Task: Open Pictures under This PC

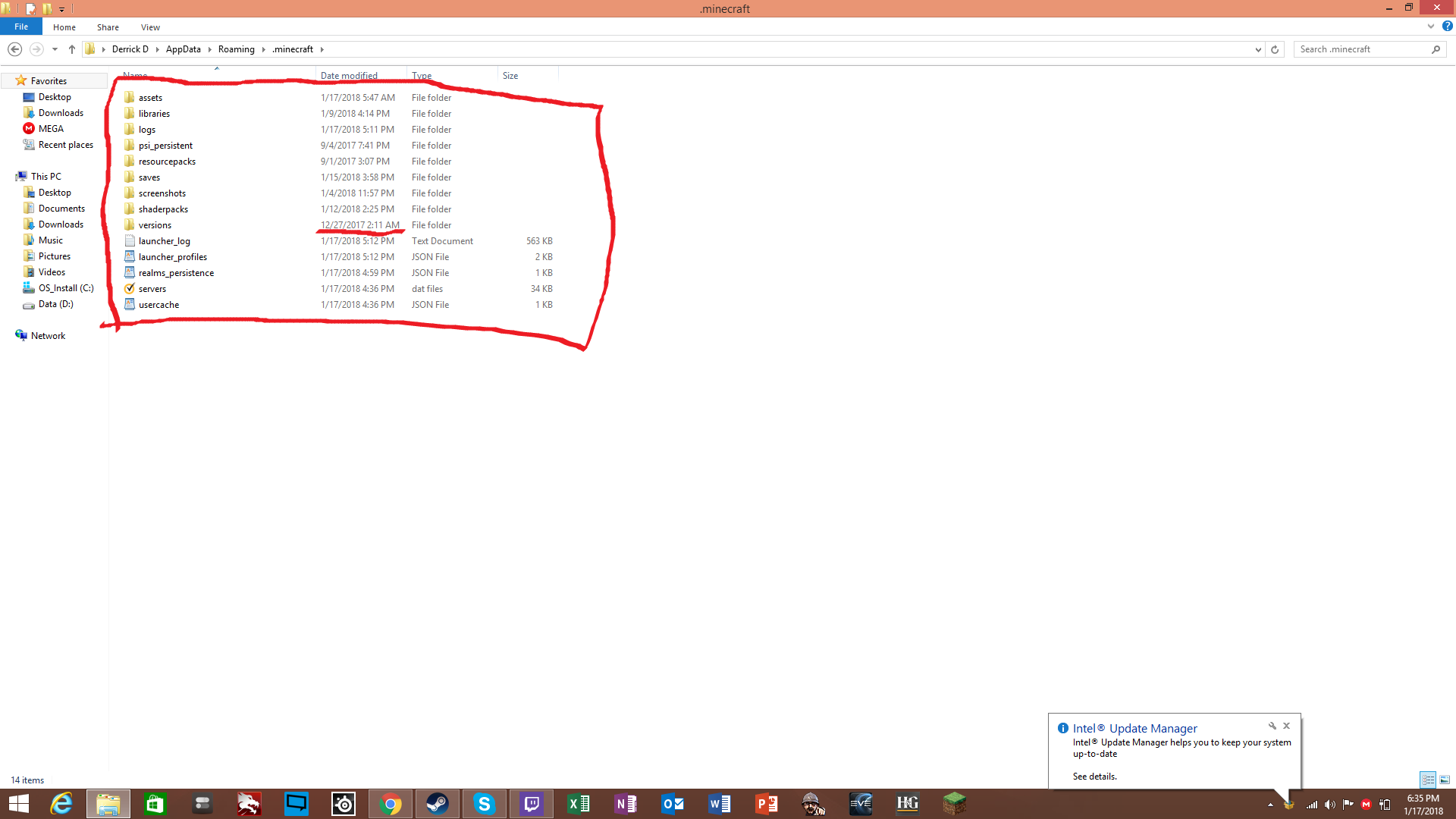Action: coord(54,256)
